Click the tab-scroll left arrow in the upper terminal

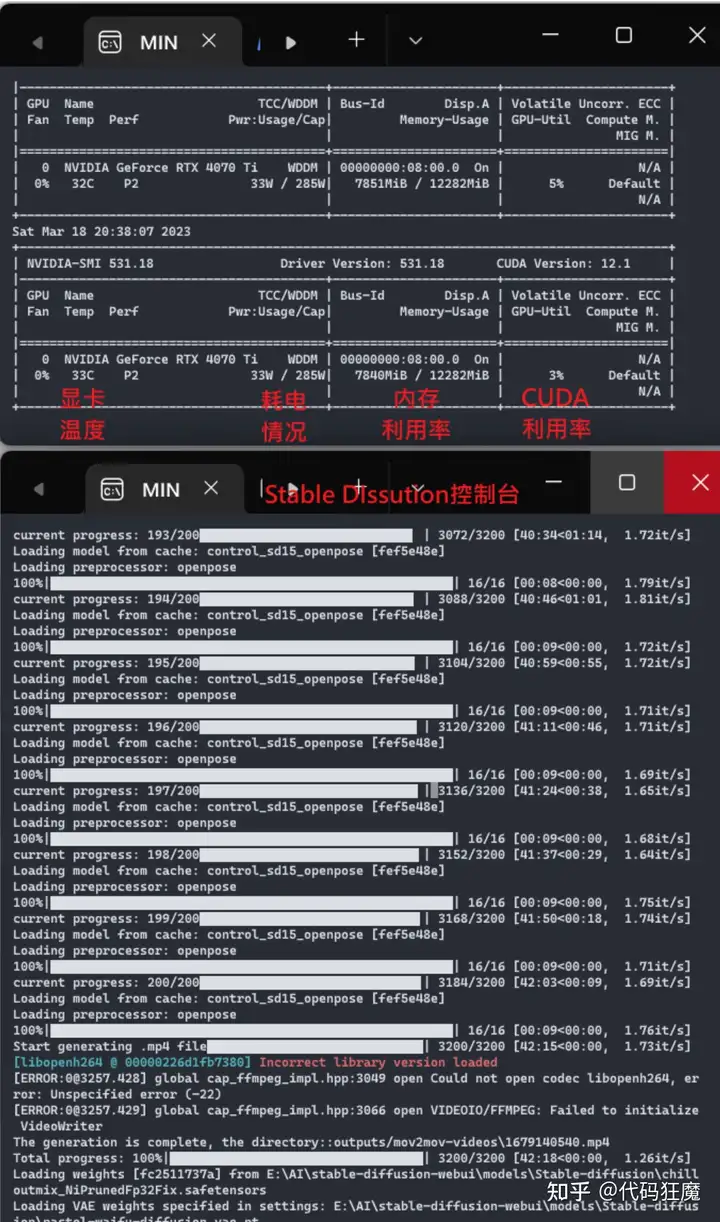(x=38, y=43)
